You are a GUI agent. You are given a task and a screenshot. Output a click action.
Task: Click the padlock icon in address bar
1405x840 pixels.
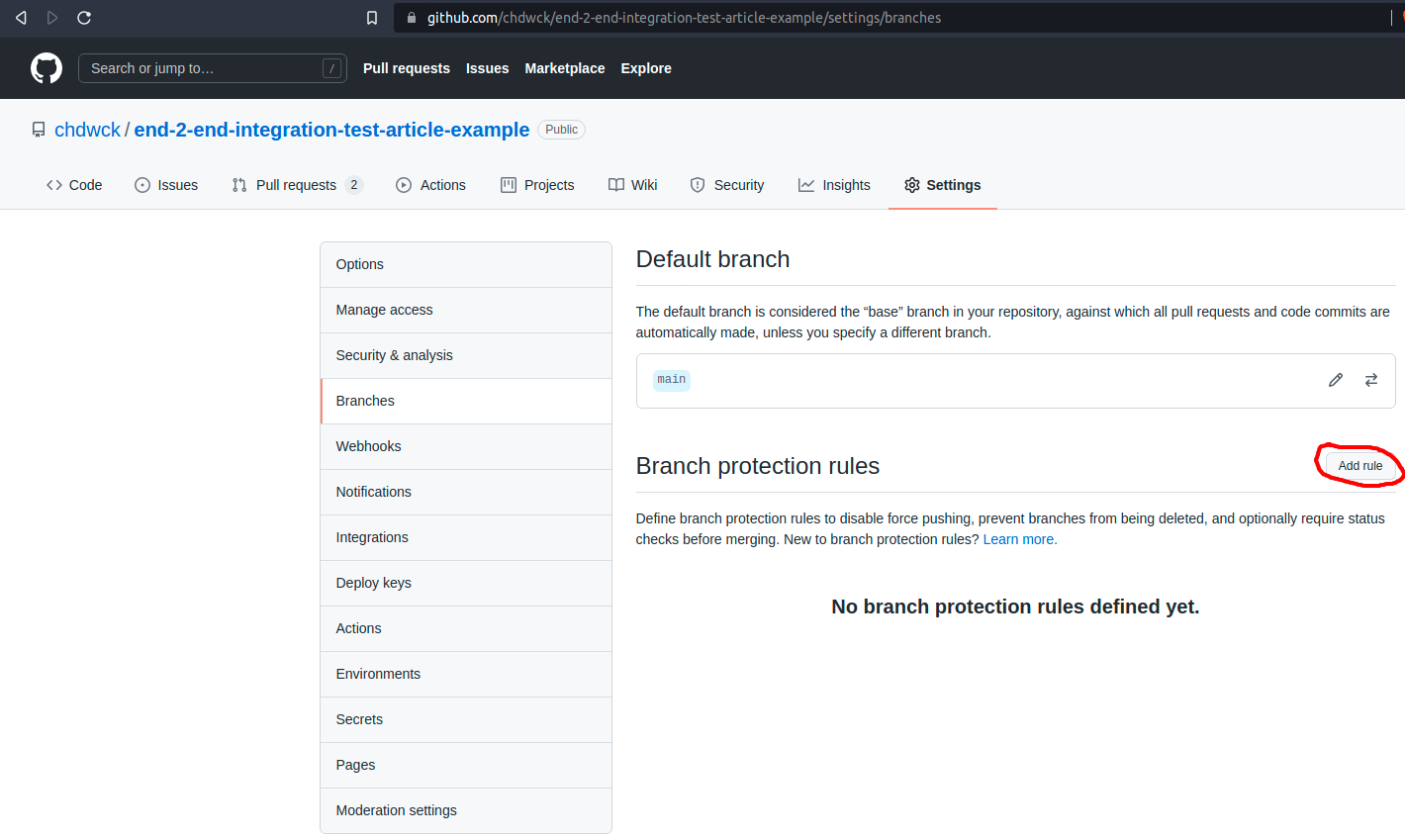tap(412, 18)
